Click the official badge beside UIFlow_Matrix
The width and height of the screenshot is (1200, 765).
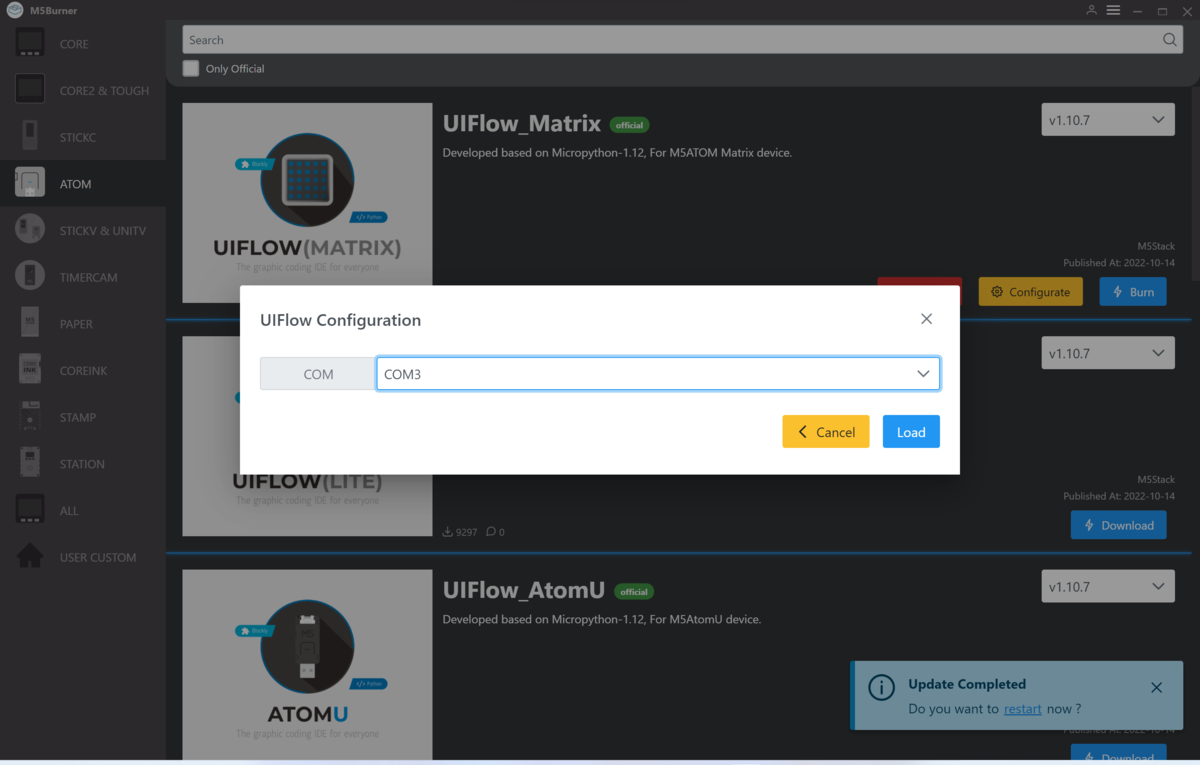[x=630, y=125]
